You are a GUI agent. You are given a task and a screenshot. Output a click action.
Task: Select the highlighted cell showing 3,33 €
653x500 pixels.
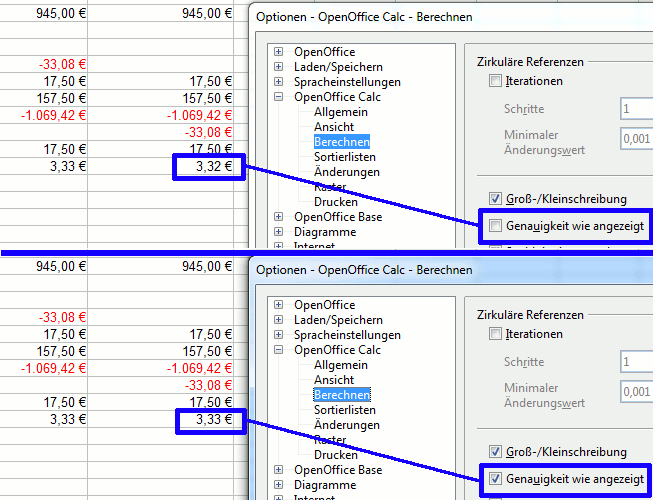209,420
